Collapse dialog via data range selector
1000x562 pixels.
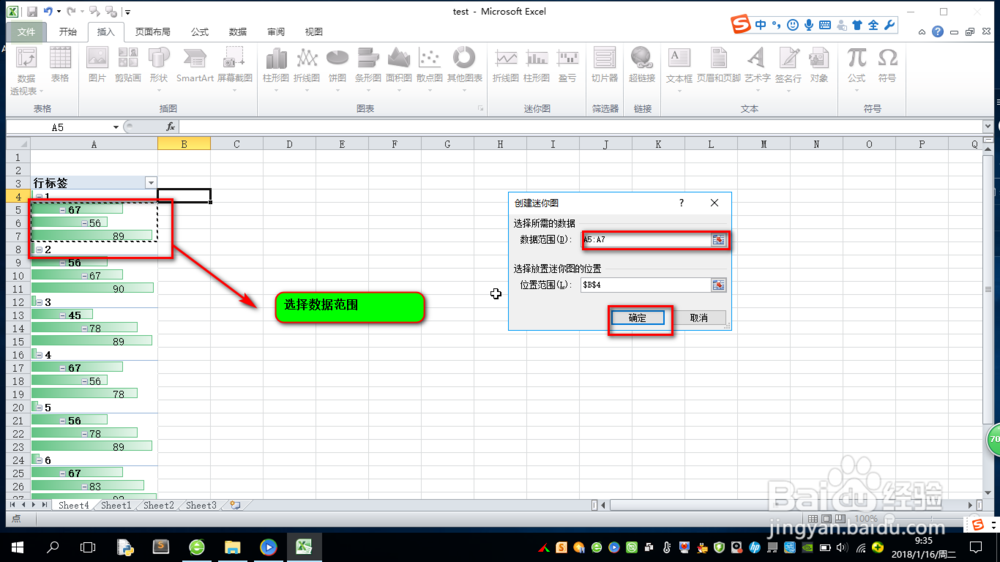(719, 240)
